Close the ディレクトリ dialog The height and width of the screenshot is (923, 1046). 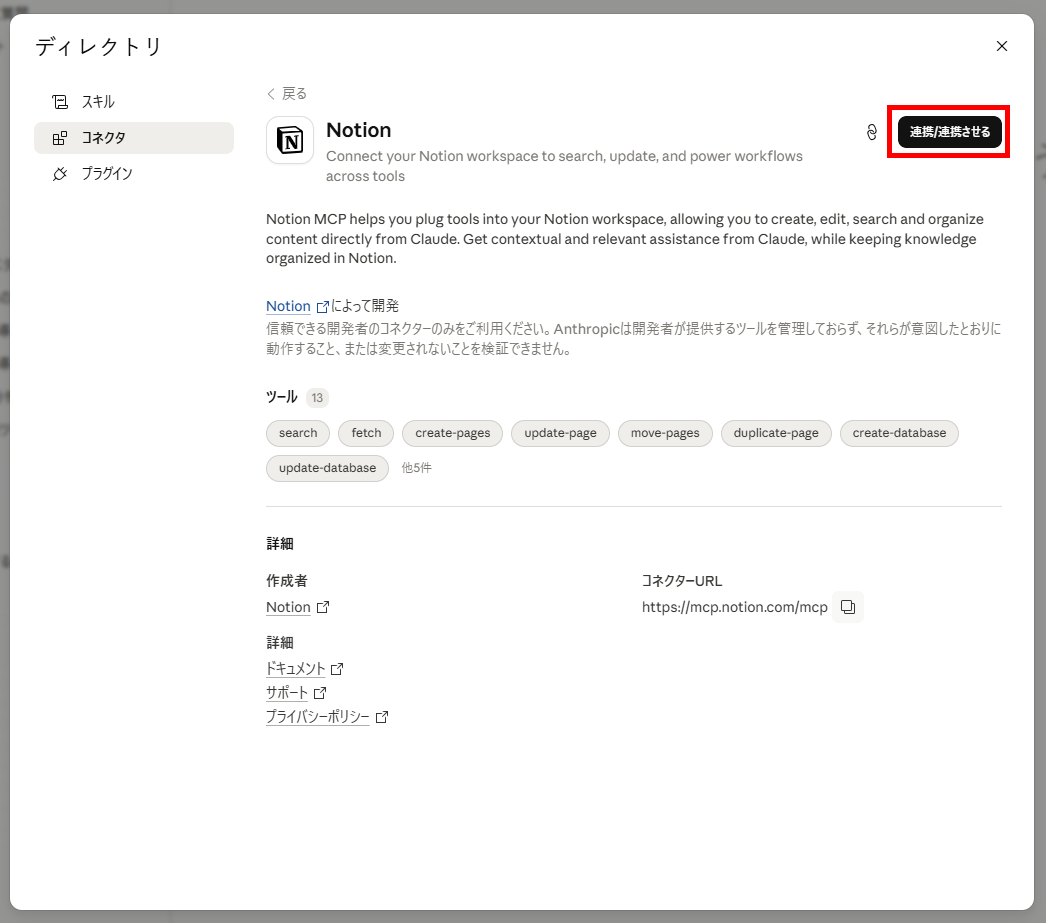pyautogui.click(x=1001, y=46)
